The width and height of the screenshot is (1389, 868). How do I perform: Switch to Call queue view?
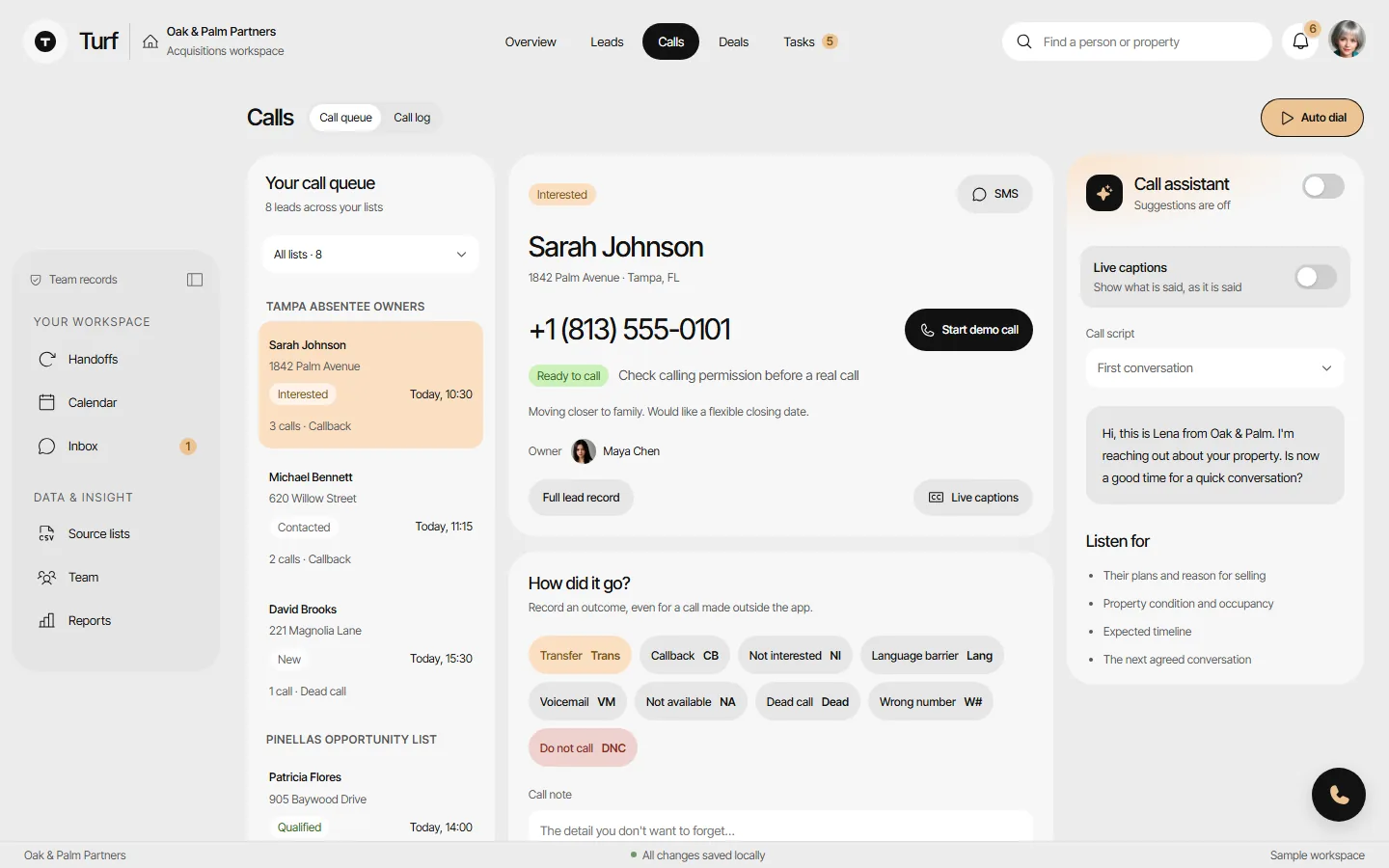tap(345, 118)
